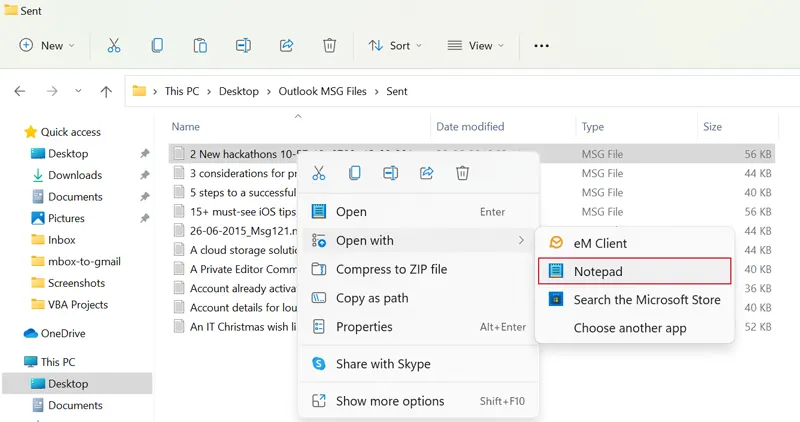Open Properties from the context menu
The height and width of the screenshot is (422, 800).
pos(418,327)
